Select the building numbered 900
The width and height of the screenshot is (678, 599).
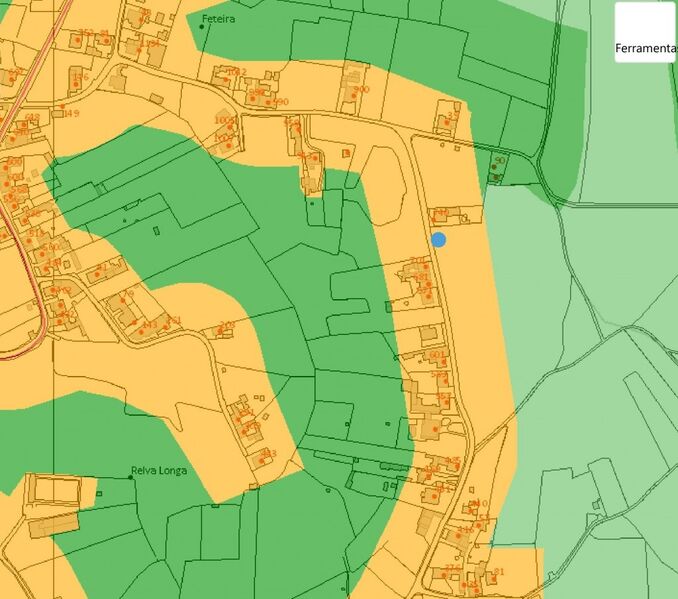tap(353, 91)
